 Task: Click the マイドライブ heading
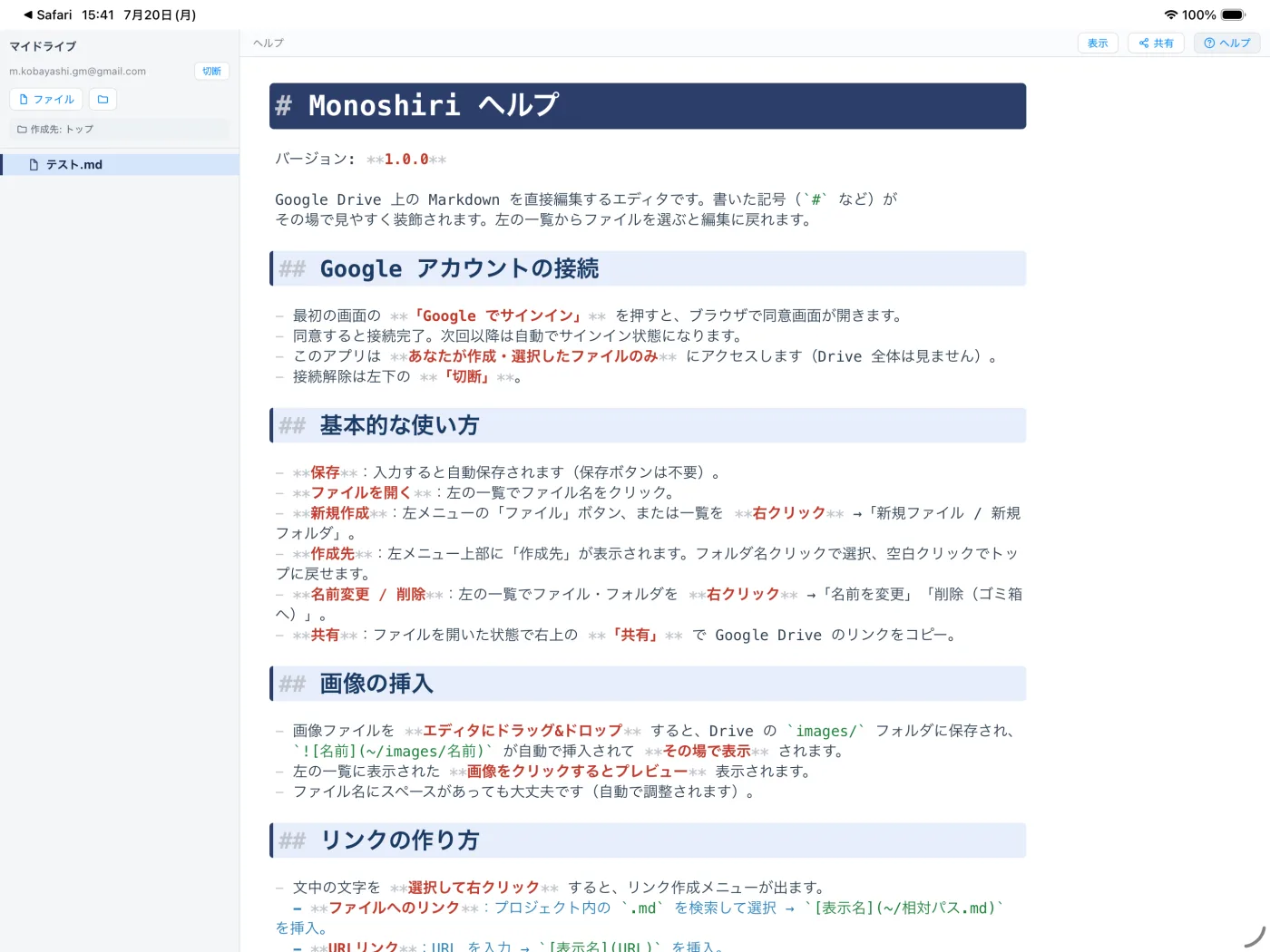43,46
